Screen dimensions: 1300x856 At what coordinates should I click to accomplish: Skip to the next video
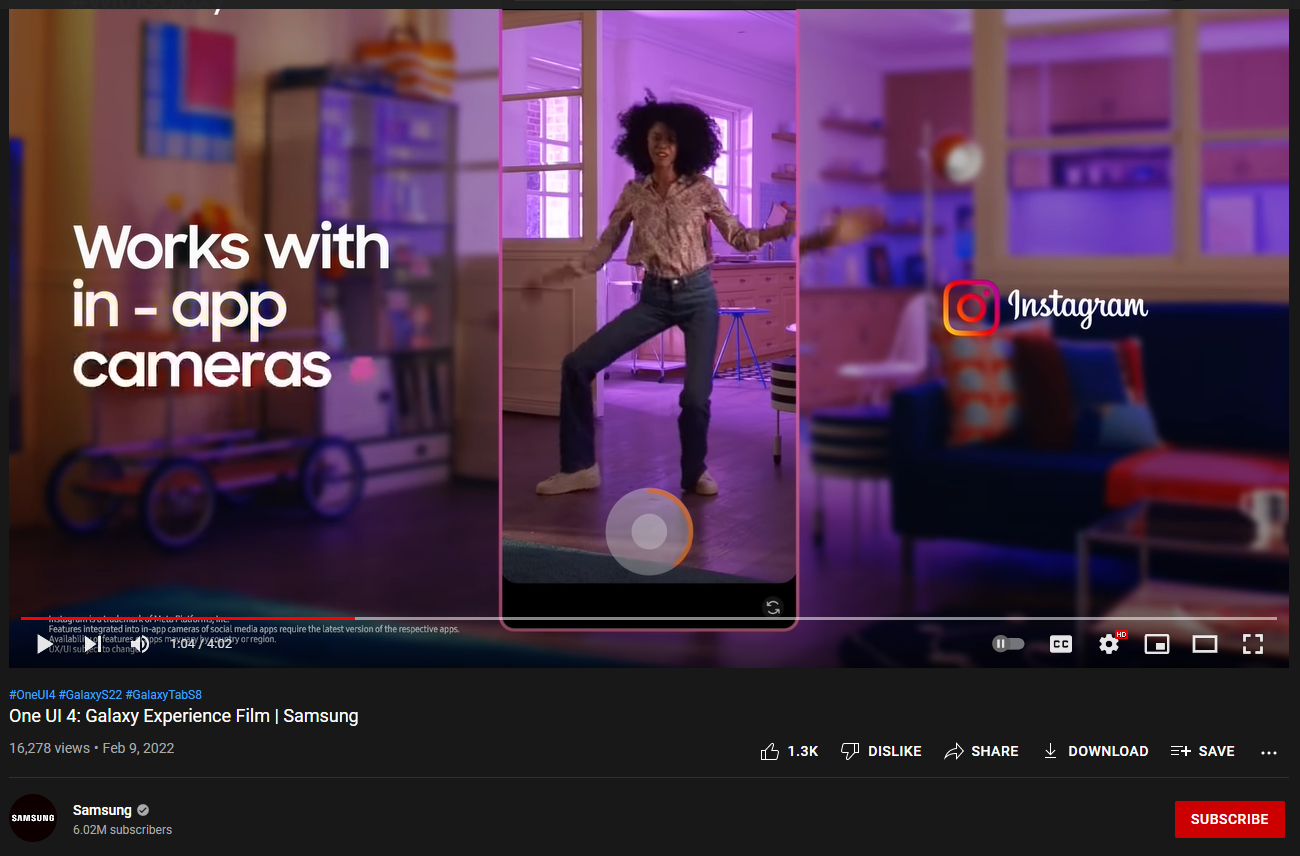coord(92,644)
